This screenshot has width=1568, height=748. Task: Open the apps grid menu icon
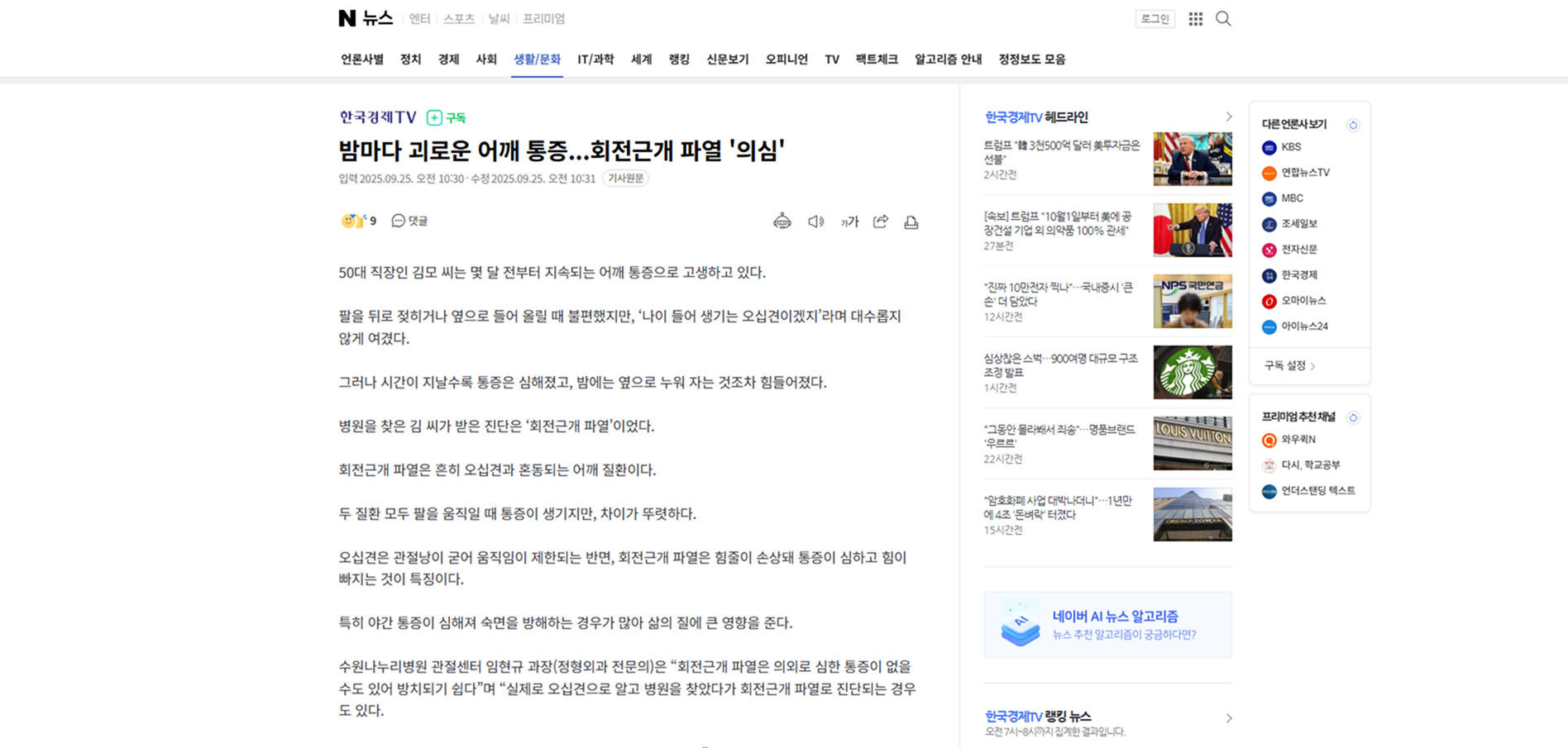click(x=1195, y=19)
